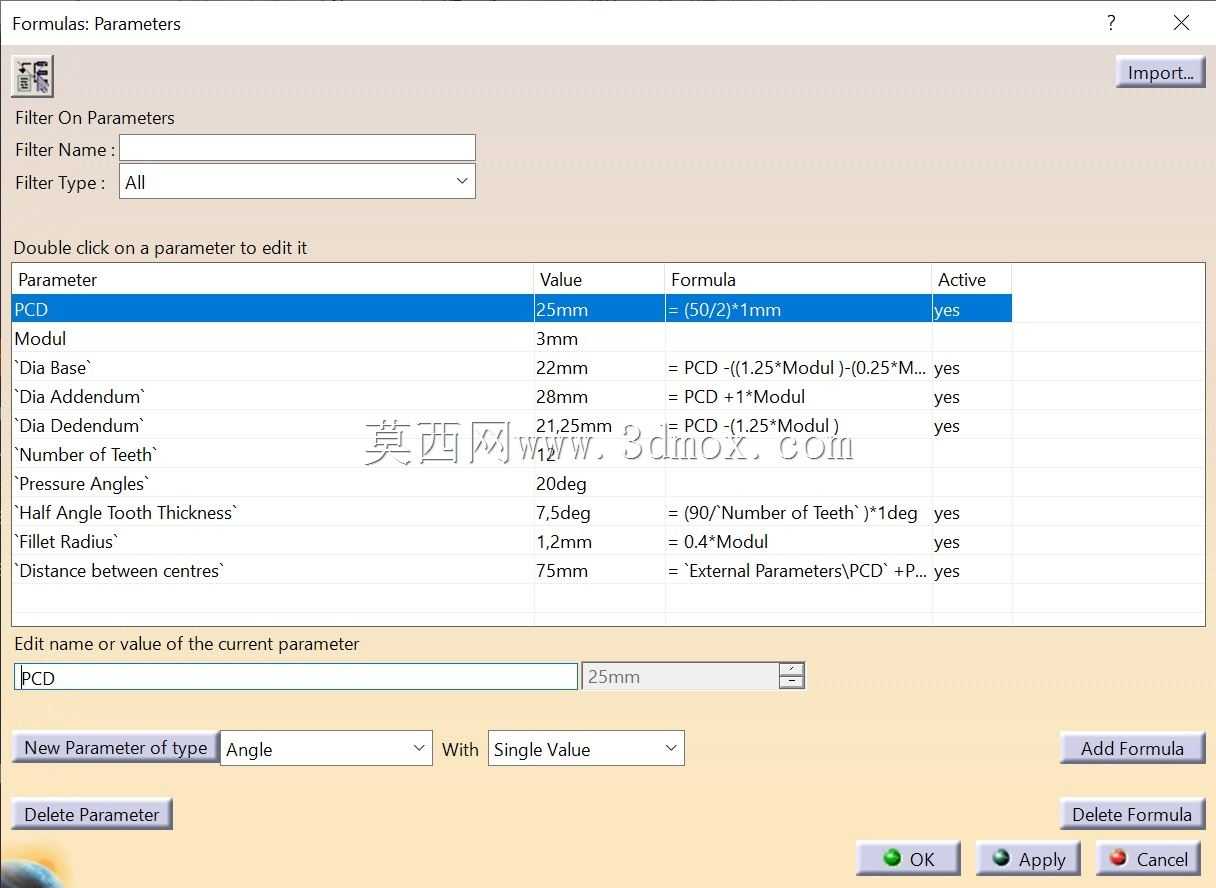Open the Single Value dropdown
The width and height of the screenshot is (1216, 888).
pyautogui.click(x=586, y=748)
